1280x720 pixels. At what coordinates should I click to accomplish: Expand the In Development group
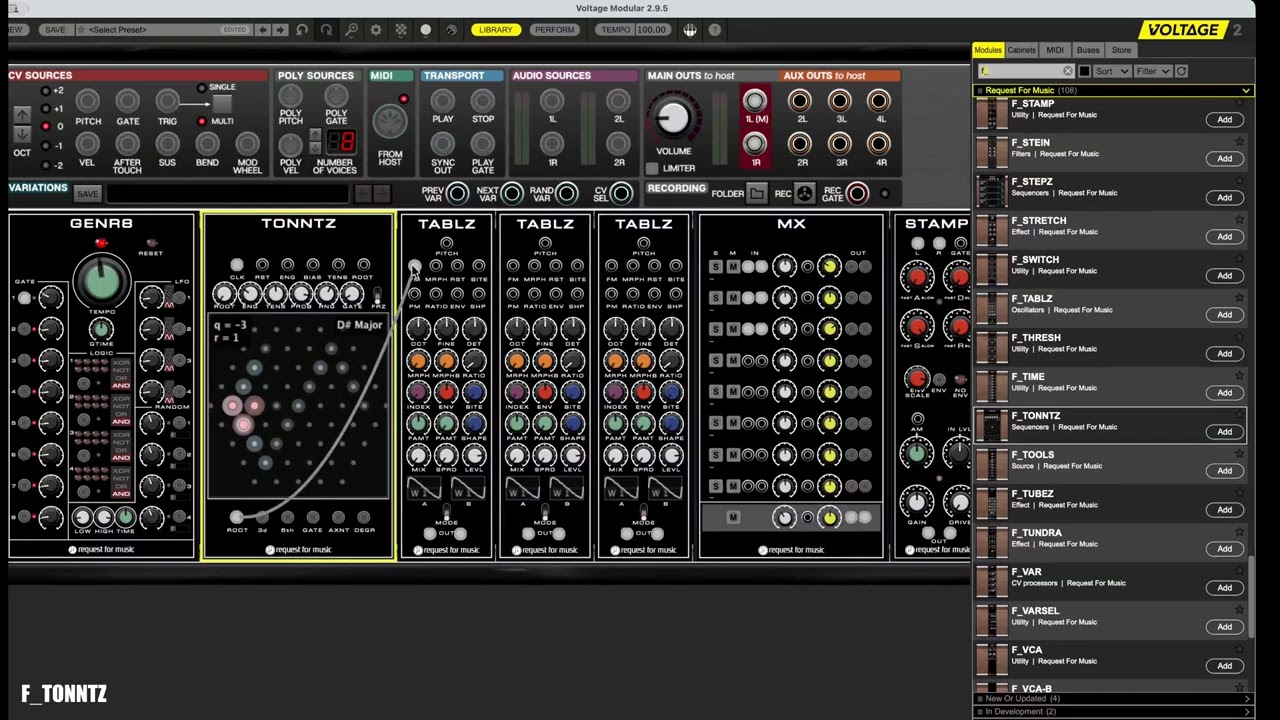coord(1114,711)
